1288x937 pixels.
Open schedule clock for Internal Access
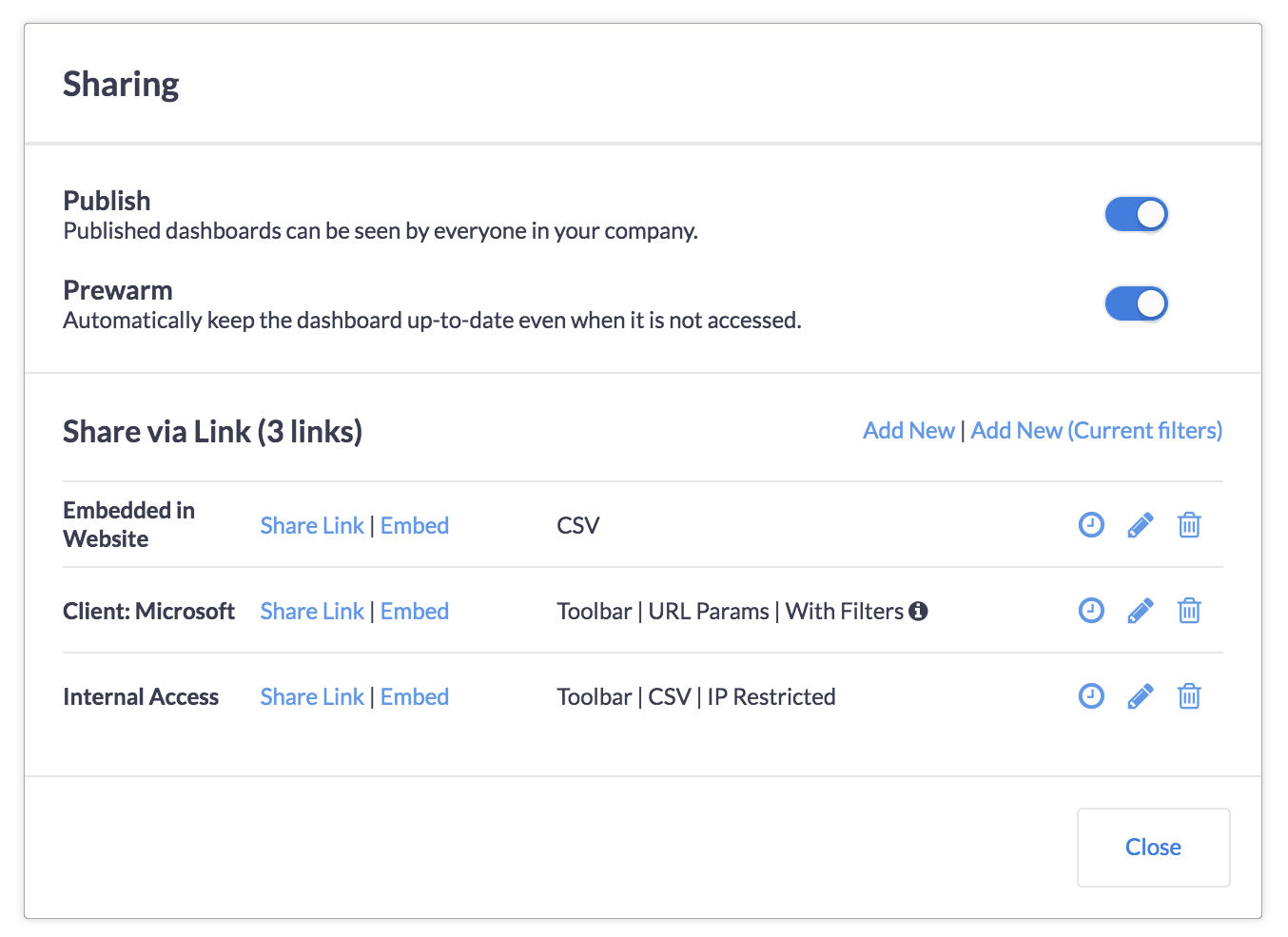tap(1091, 695)
